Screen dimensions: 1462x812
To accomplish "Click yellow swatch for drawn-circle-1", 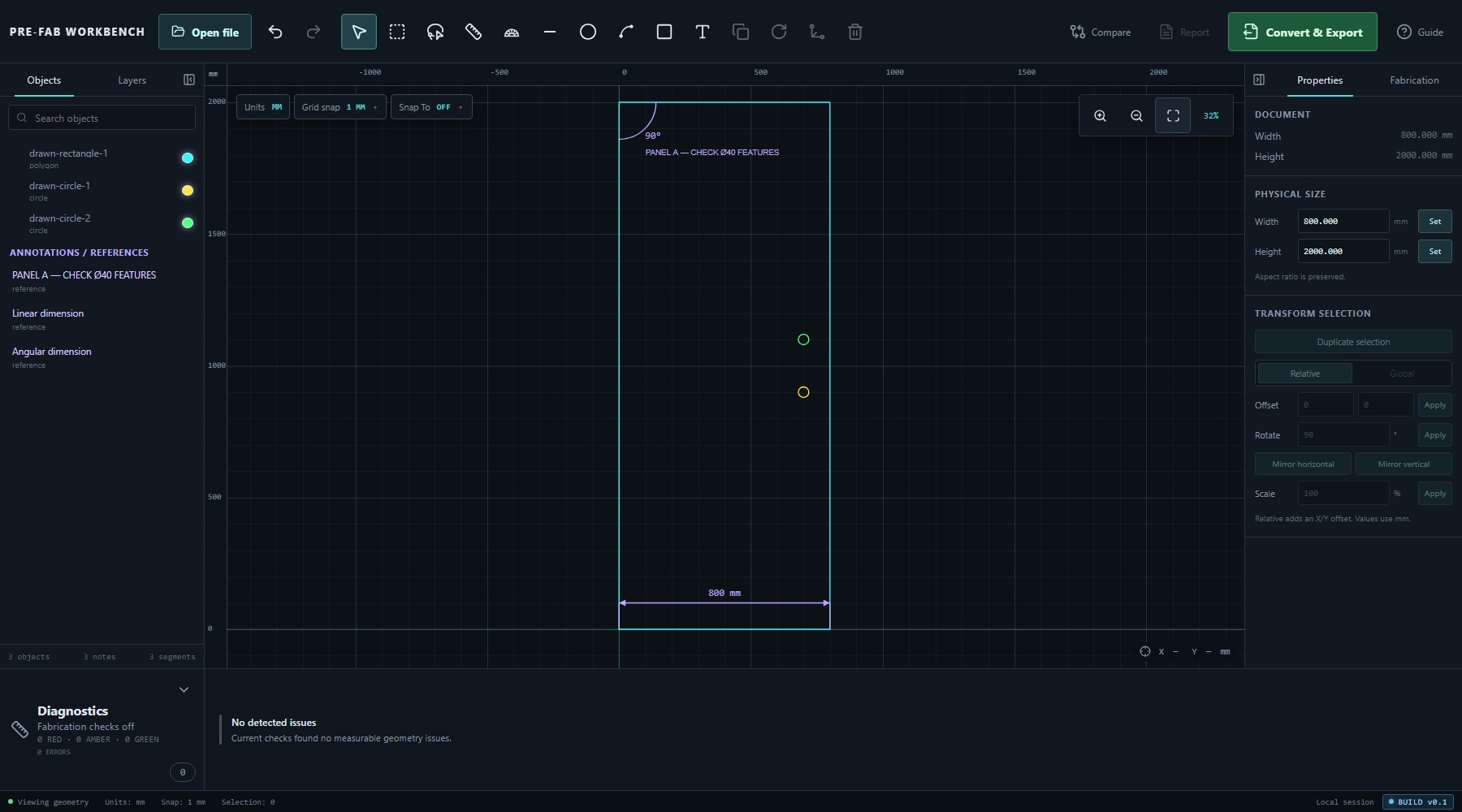I will tap(188, 191).
